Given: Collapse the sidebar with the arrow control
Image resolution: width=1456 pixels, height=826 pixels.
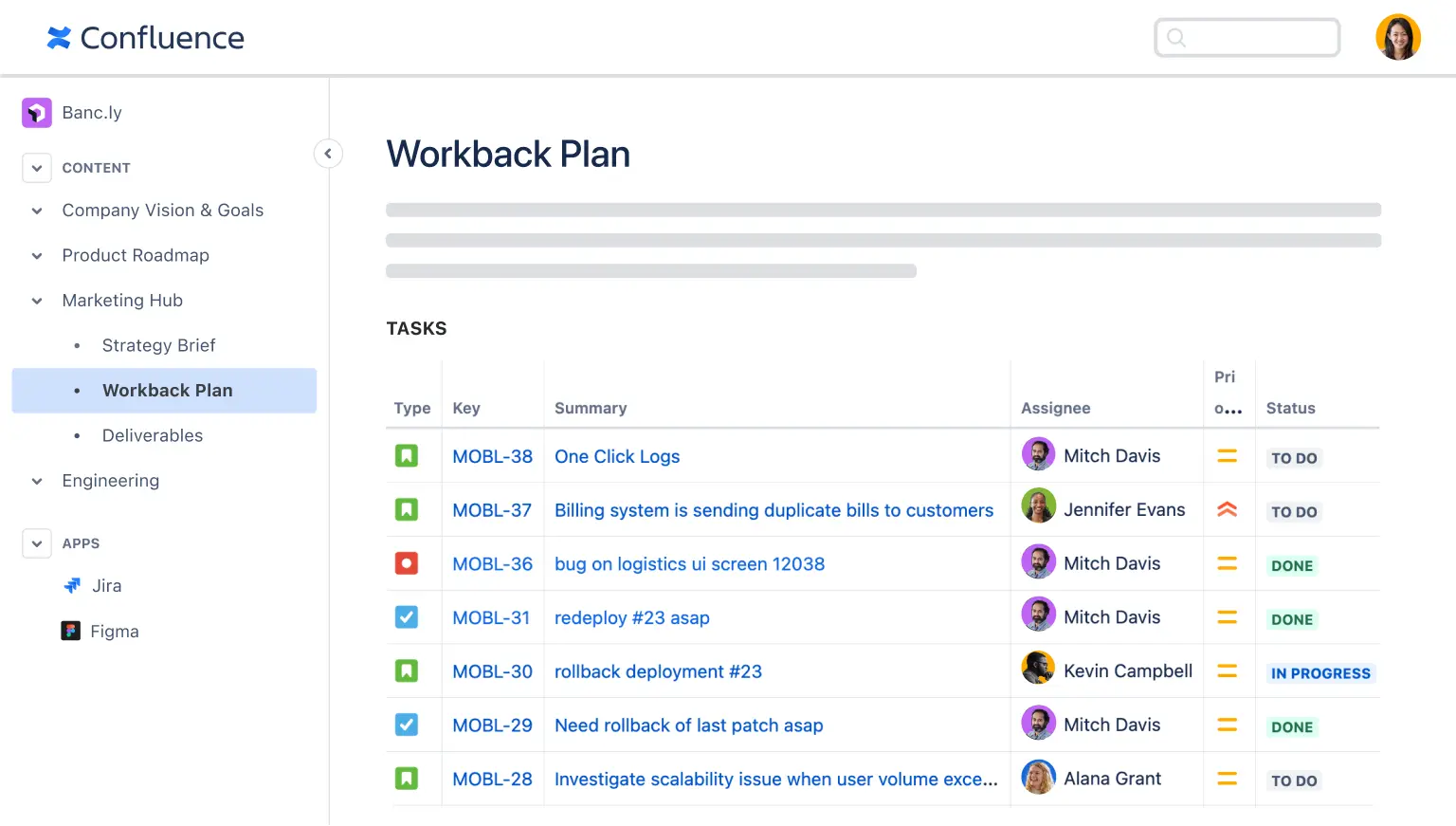Looking at the screenshot, I should pos(328,153).
